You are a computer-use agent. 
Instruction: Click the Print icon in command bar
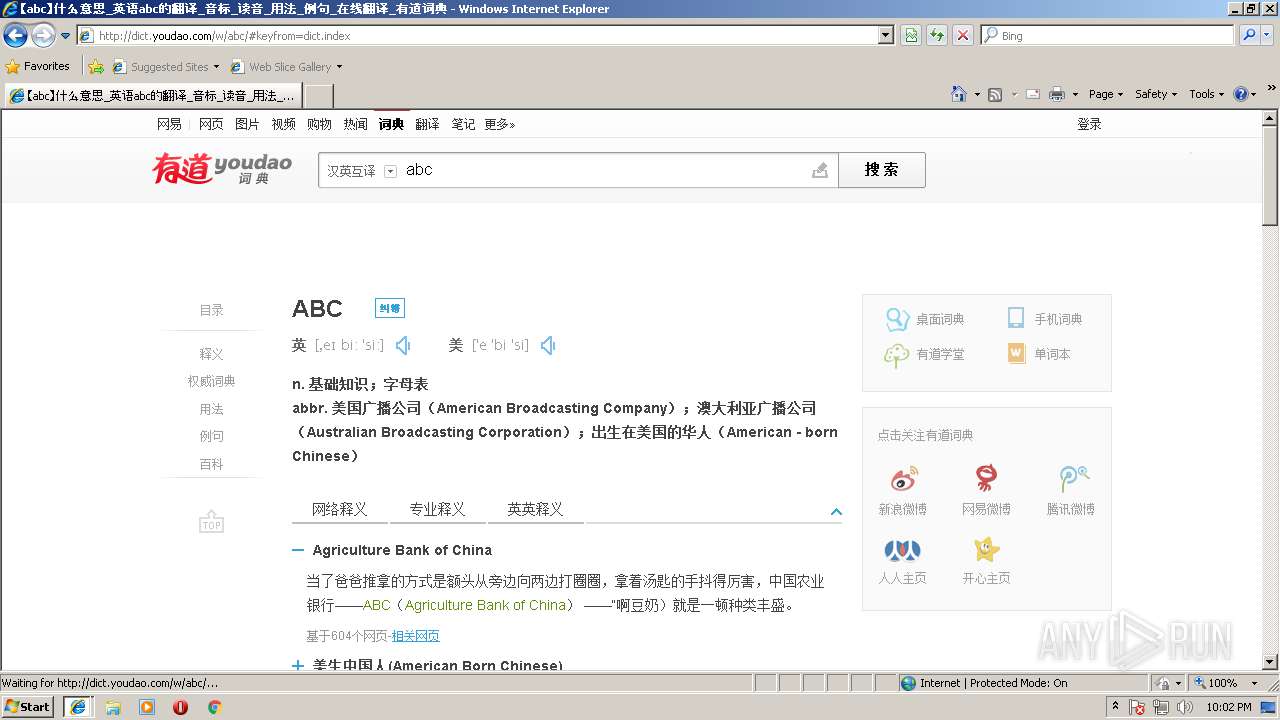[1057, 94]
